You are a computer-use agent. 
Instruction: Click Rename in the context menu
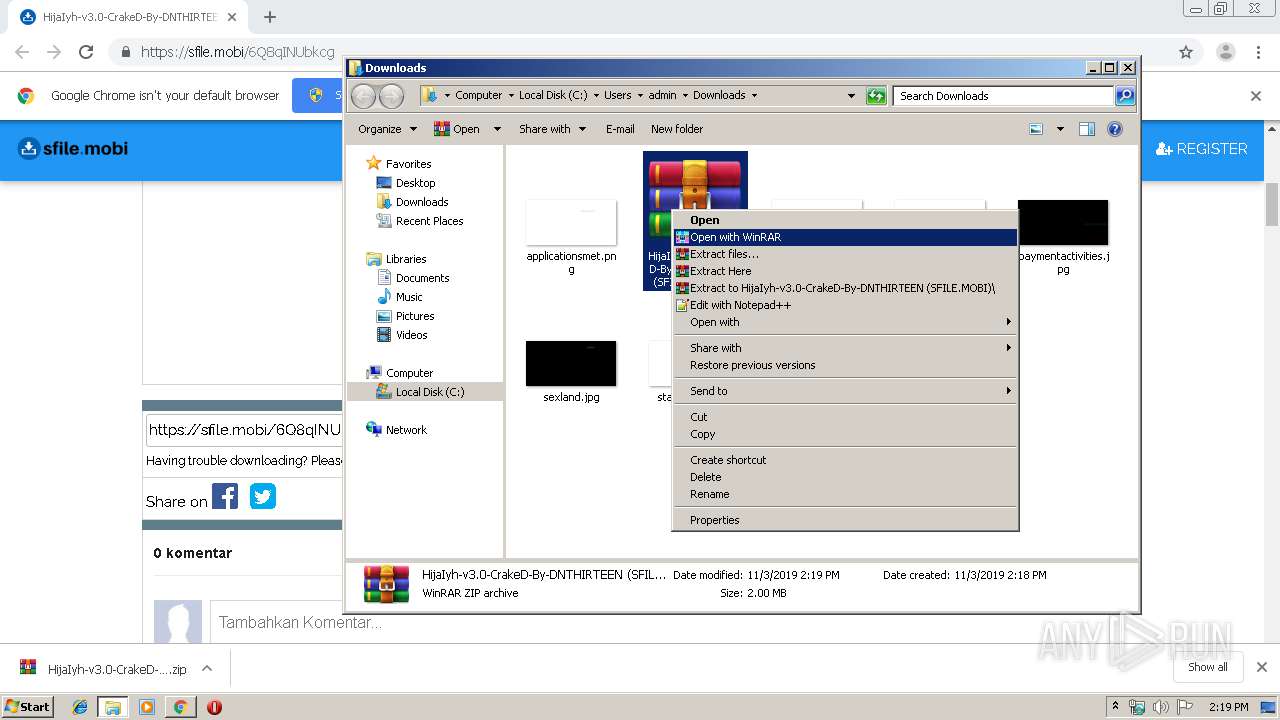coord(845,494)
